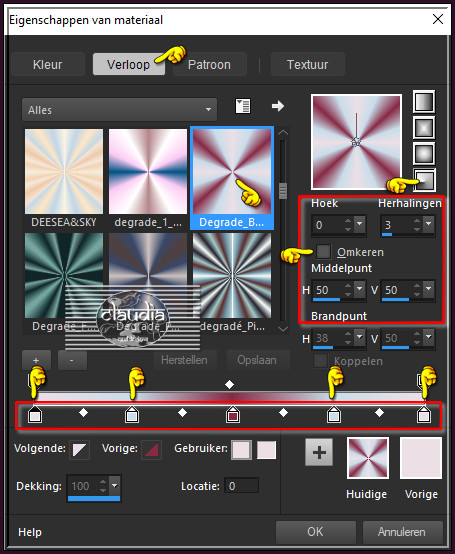The width and height of the screenshot is (455, 554).
Task: Click the gradient color bar
Action: 230,397
